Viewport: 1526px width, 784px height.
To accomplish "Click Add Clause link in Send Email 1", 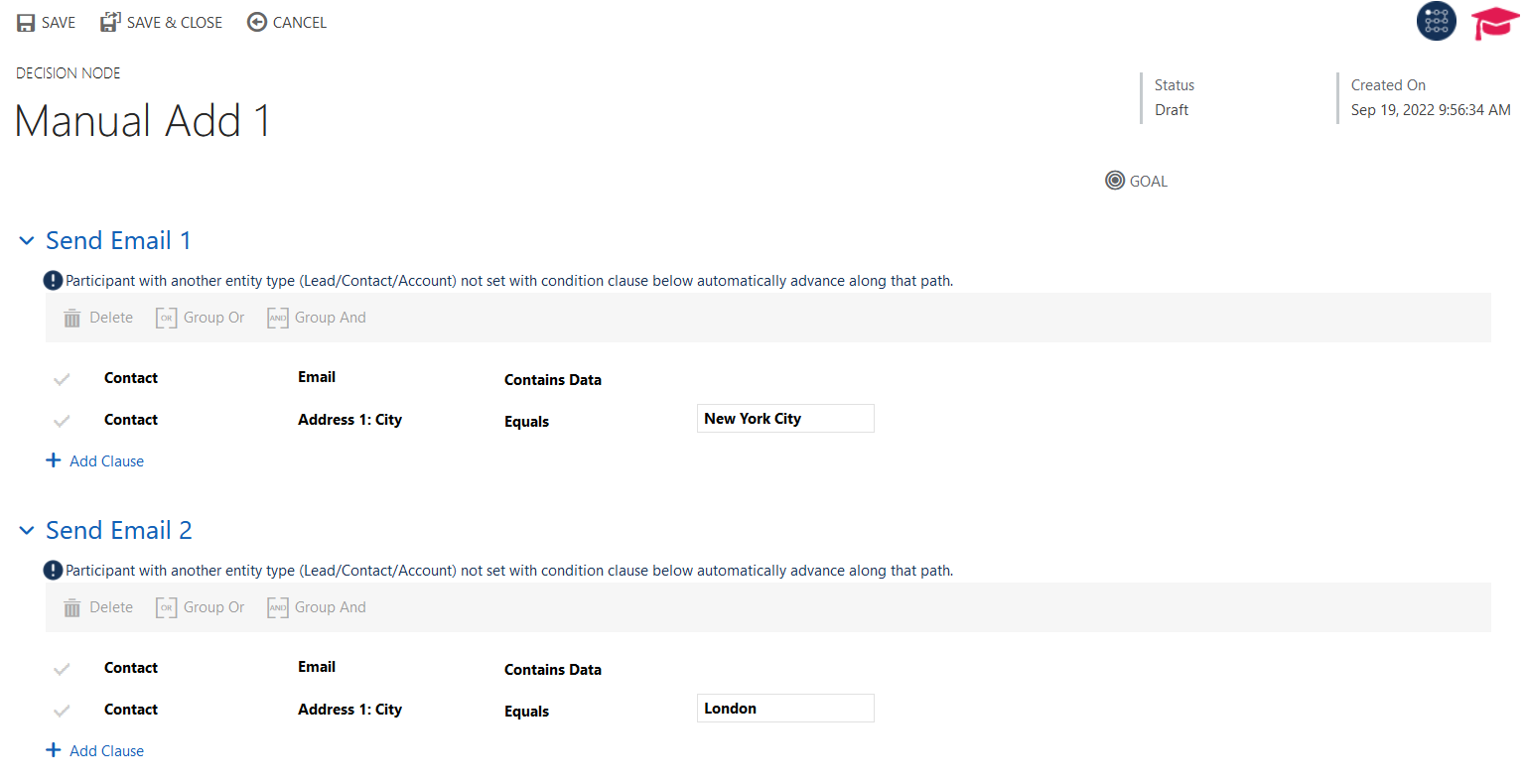I will pos(106,461).
